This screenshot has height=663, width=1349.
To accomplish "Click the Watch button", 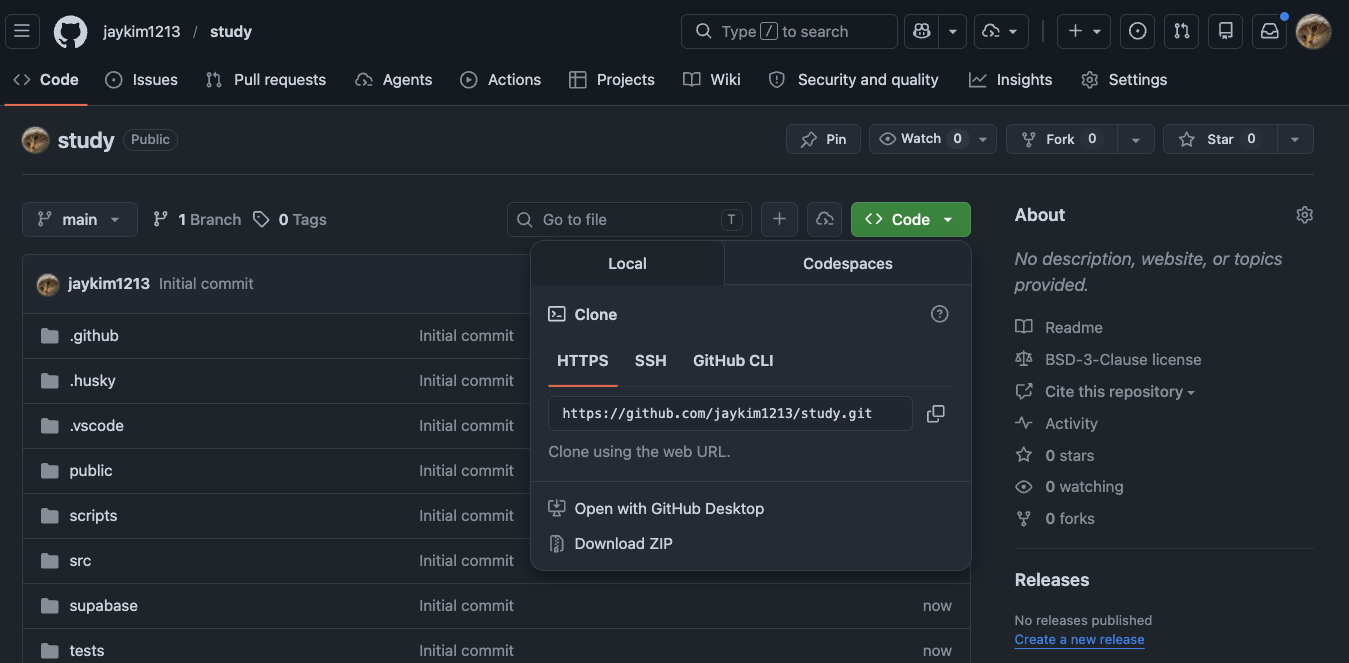I will (x=920, y=139).
